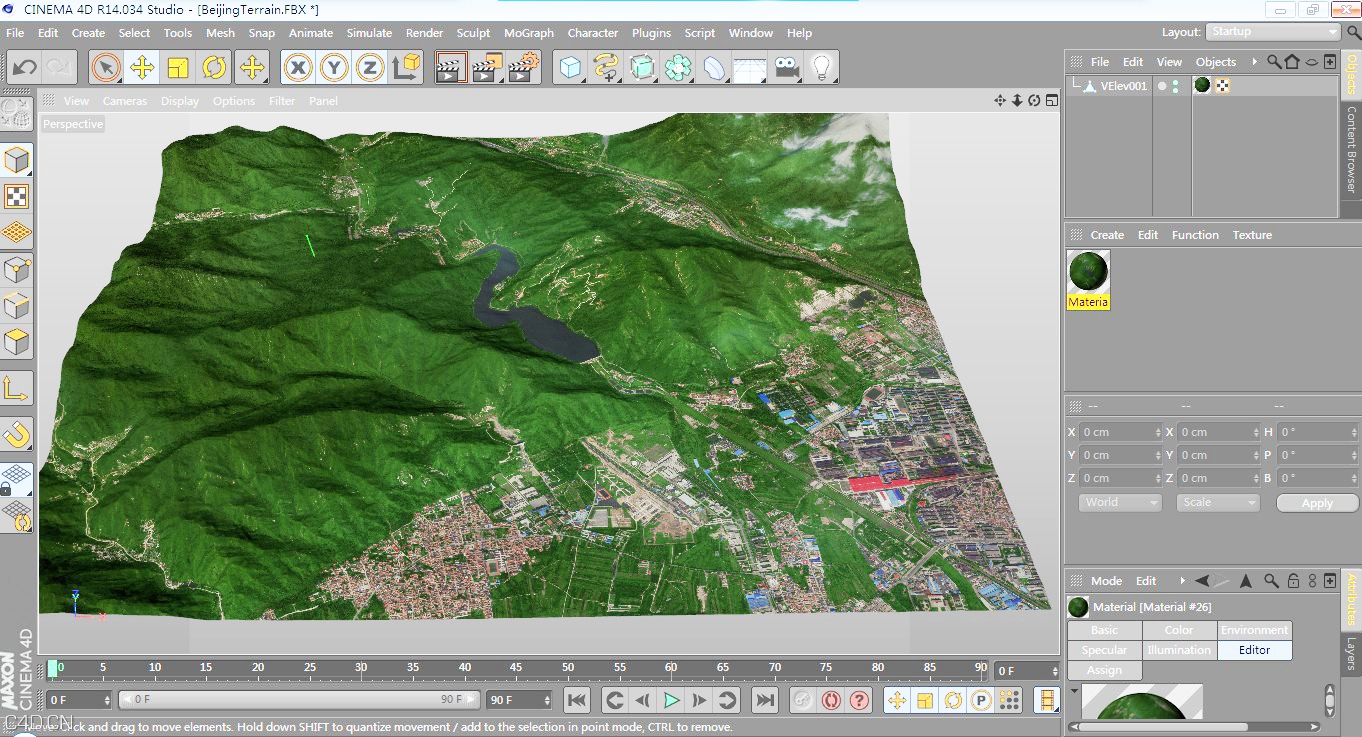1362x737 pixels.
Task: Select the green Materia thumbnail
Action: coord(1088,272)
